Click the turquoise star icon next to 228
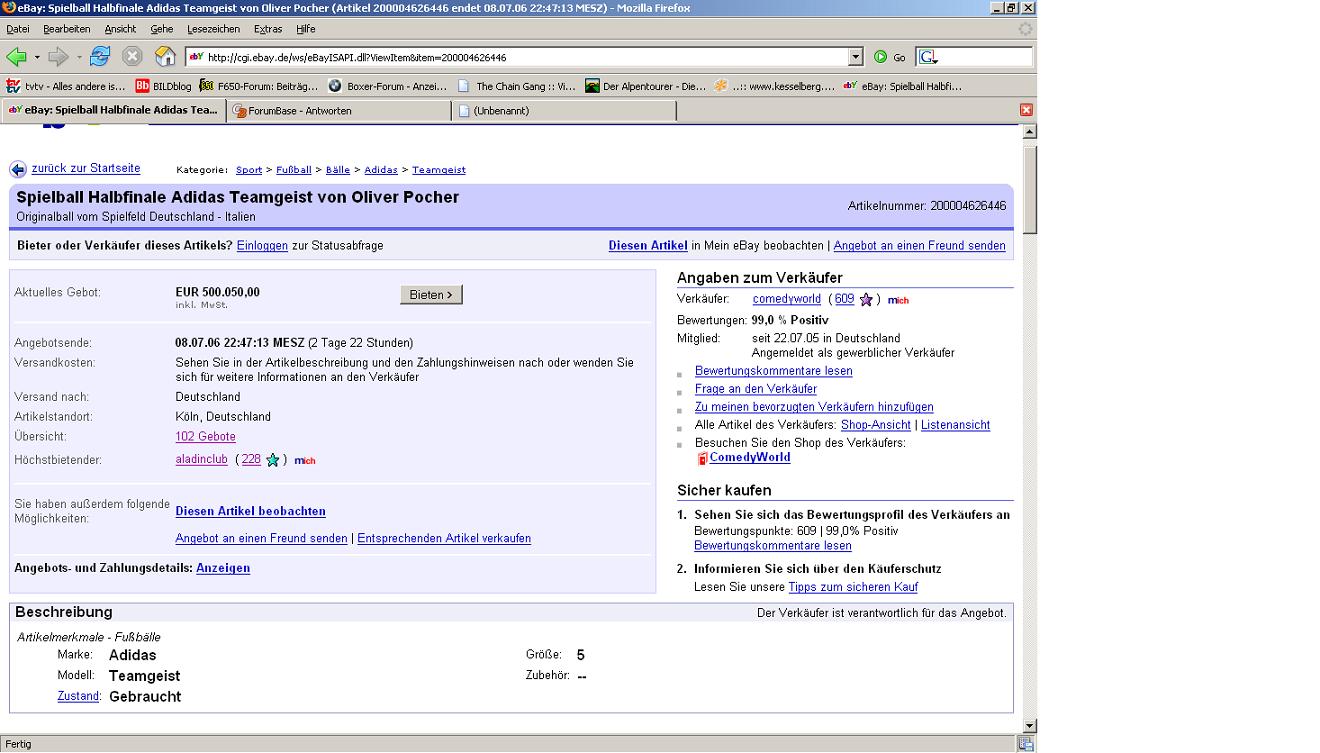This screenshot has width=1320, height=753. click(273, 460)
